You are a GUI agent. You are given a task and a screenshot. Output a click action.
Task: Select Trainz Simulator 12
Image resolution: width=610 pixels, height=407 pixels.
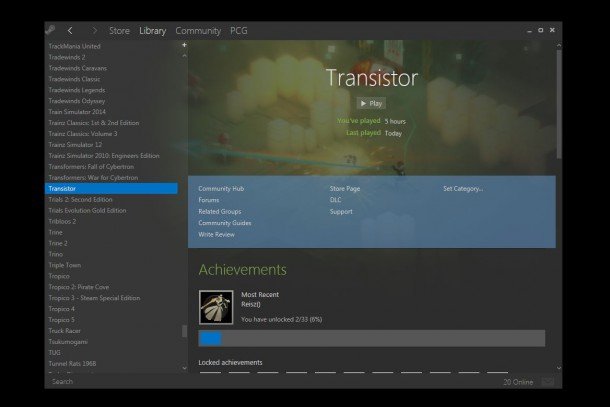click(75, 145)
